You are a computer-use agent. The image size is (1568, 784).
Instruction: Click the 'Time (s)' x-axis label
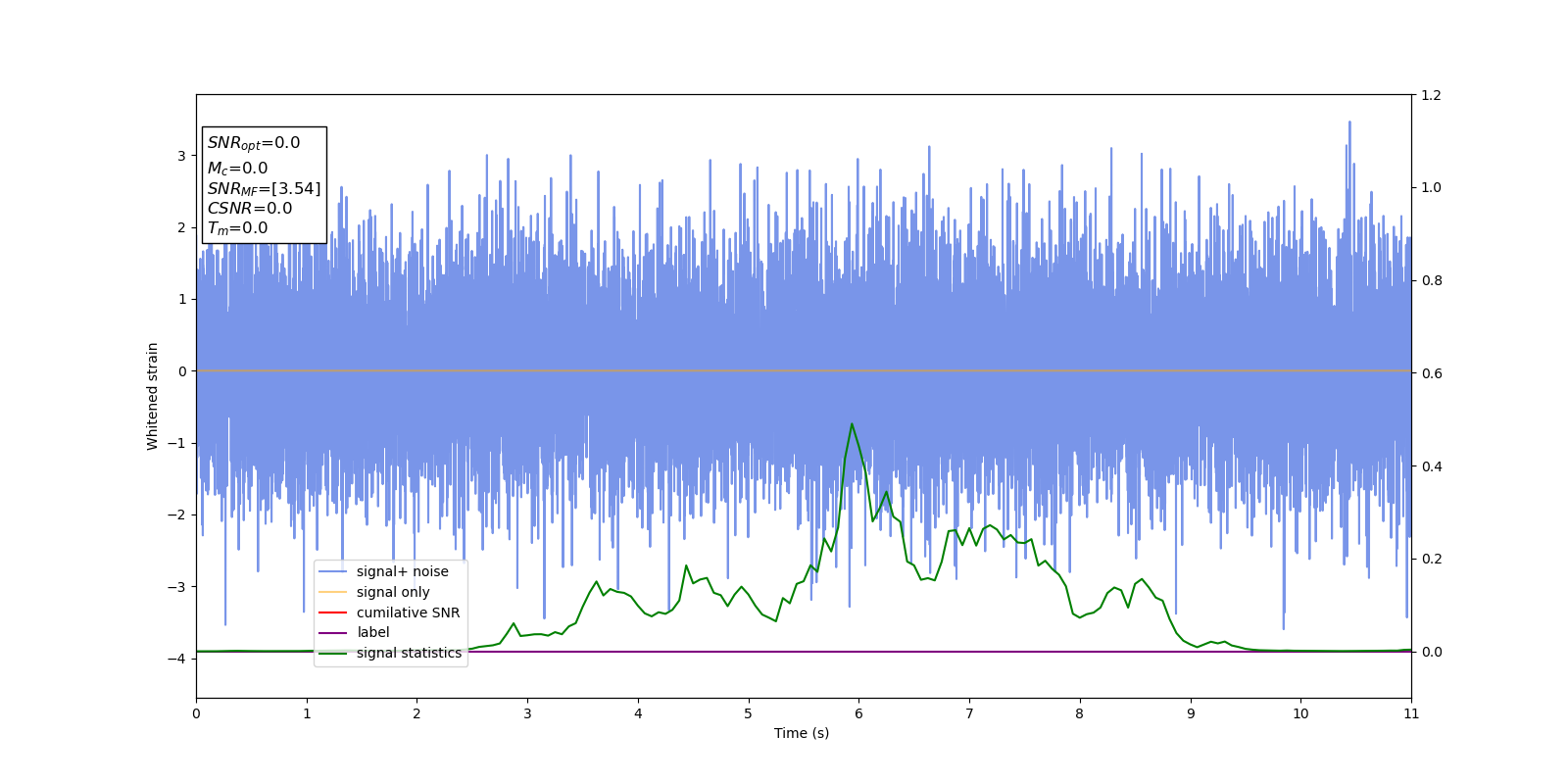tap(802, 733)
